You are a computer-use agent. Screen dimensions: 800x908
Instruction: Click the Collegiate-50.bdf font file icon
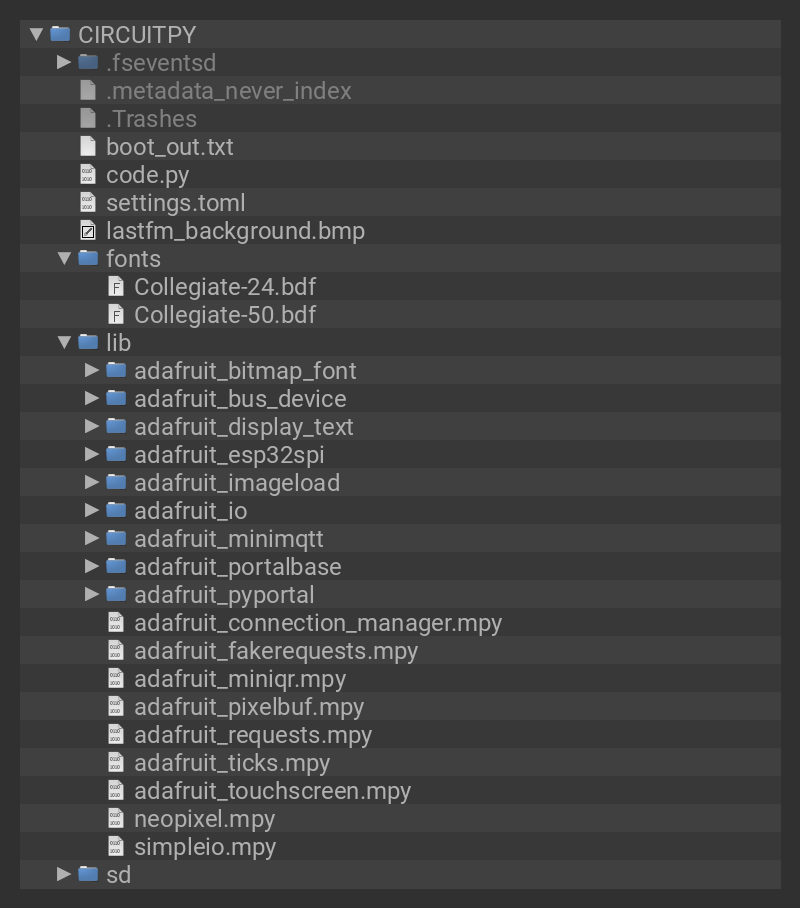click(116, 315)
